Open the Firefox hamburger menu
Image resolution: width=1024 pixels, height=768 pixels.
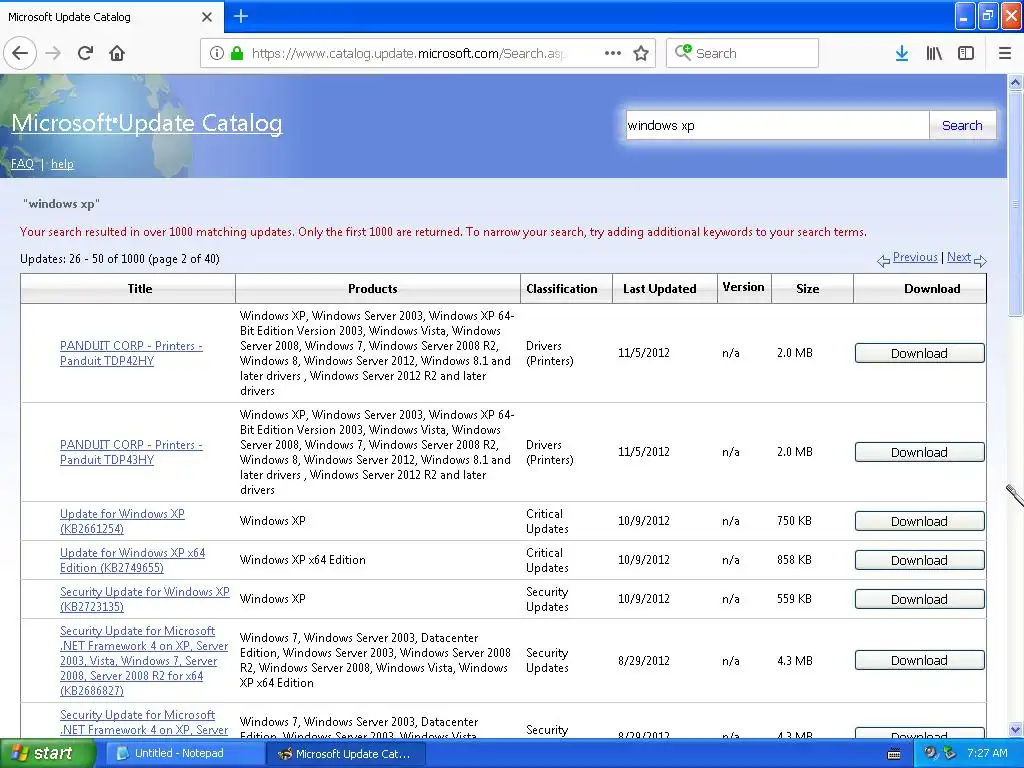1005,53
